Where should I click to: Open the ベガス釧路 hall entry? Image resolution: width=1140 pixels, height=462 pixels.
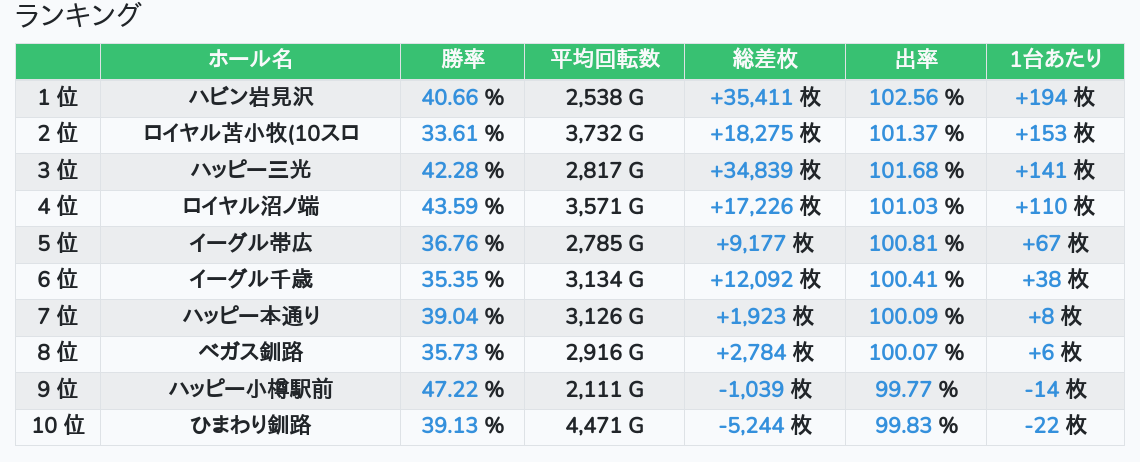click(251, 353)
